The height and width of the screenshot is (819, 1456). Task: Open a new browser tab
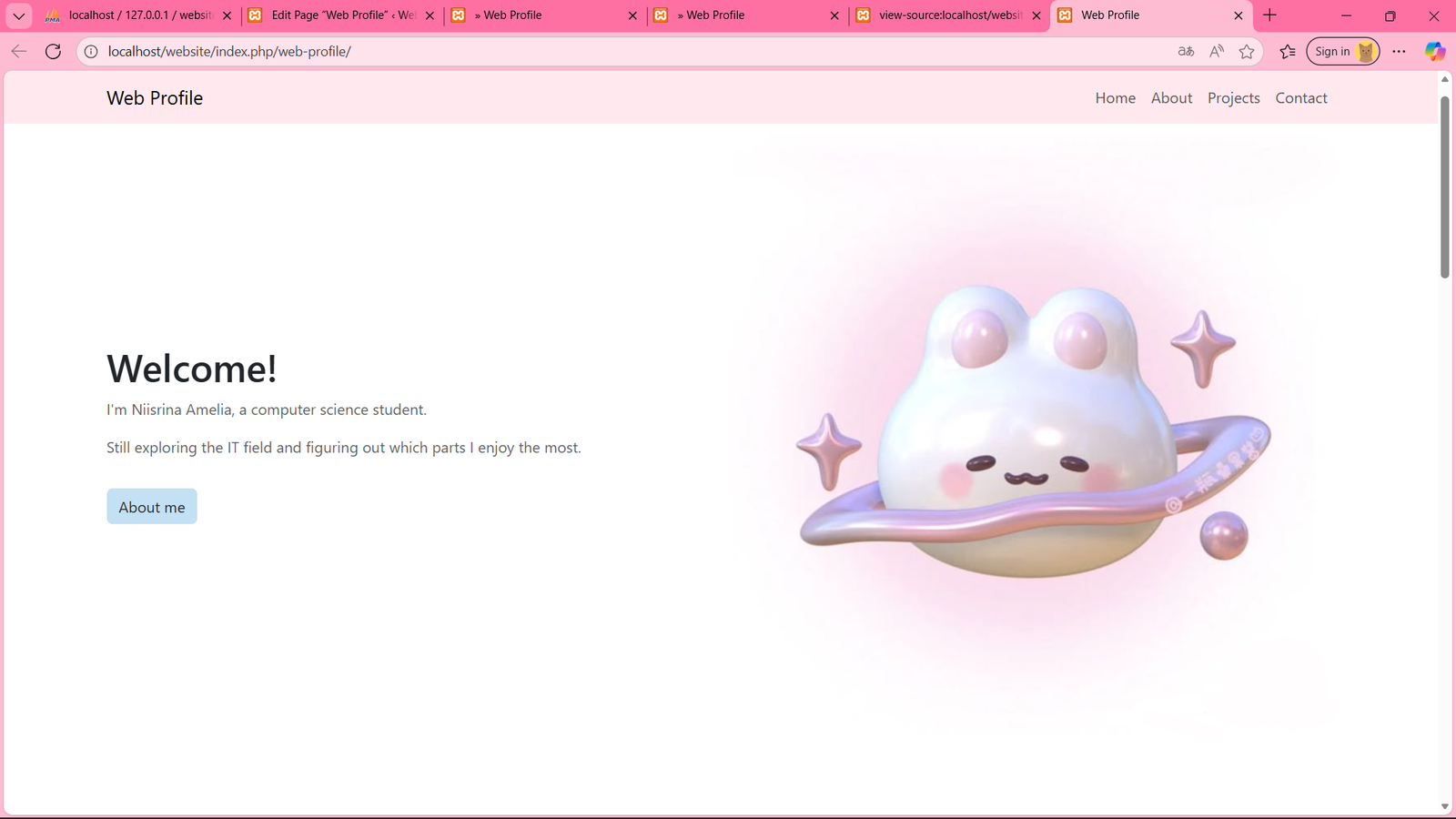coord(1269,15)
